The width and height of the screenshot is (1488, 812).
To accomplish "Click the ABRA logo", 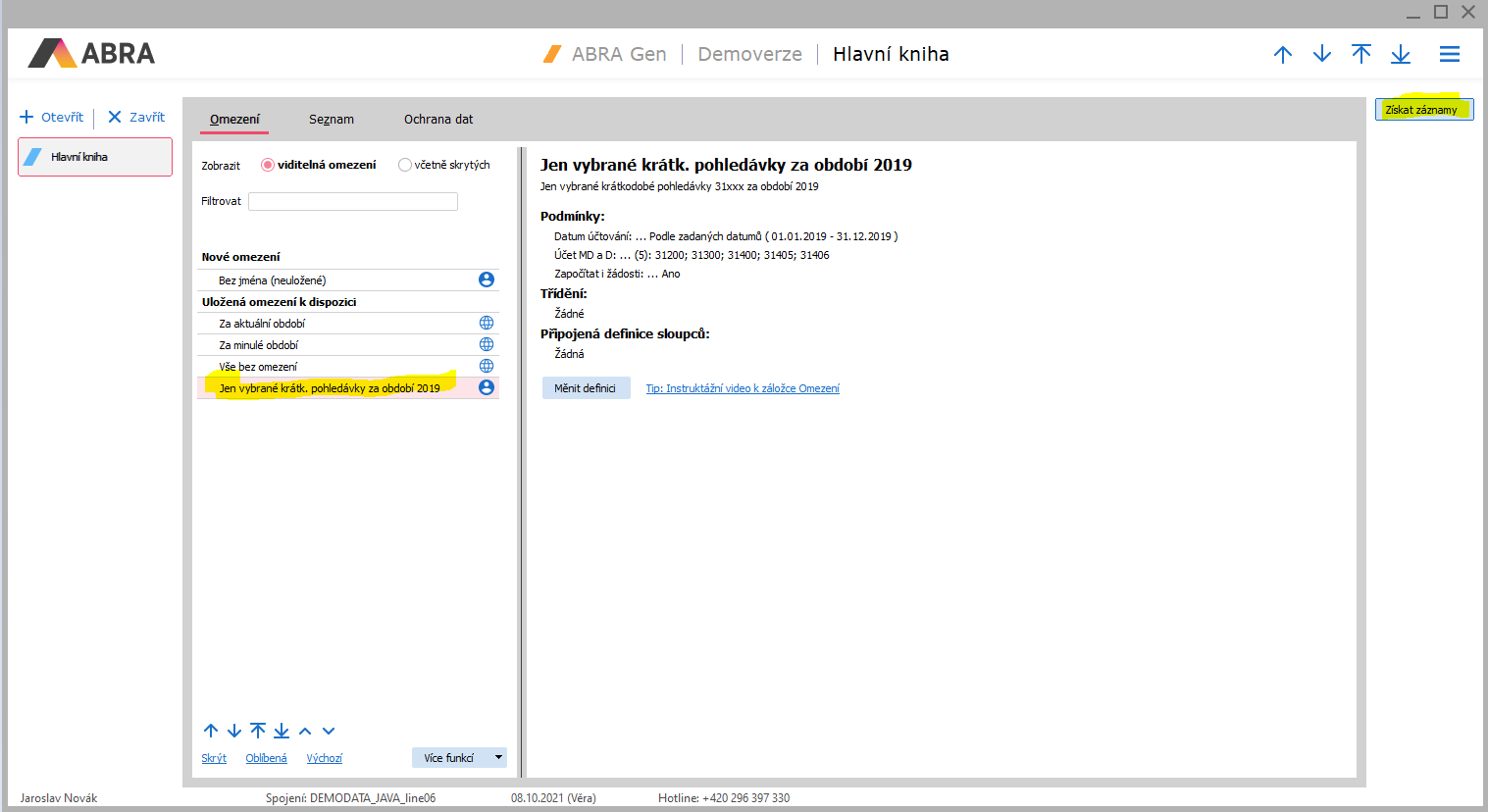I will [91, 53].
